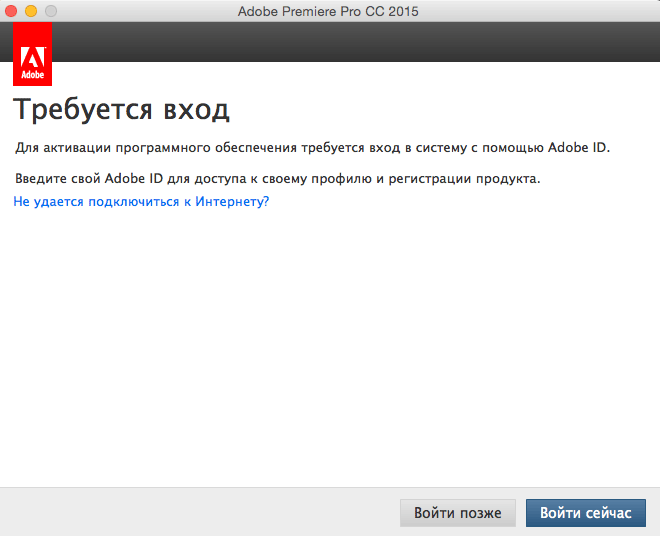Click the 'Adobe Premiere Pro CC 2015' window title
660x536 pixels.
click(328, 11)
